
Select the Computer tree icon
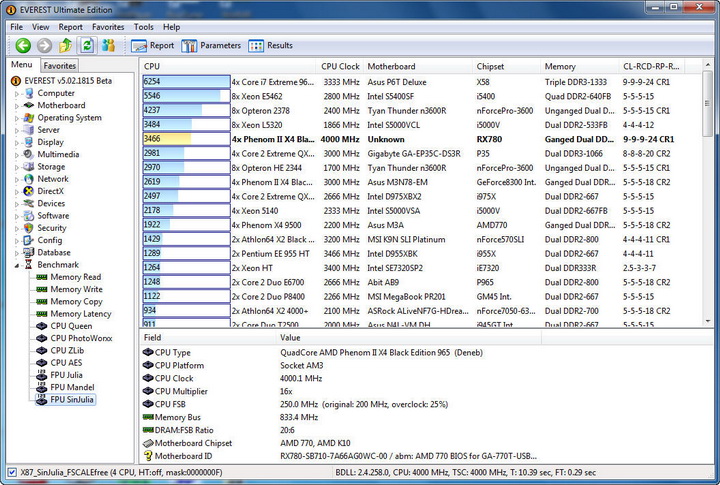(x=29, y=93)
